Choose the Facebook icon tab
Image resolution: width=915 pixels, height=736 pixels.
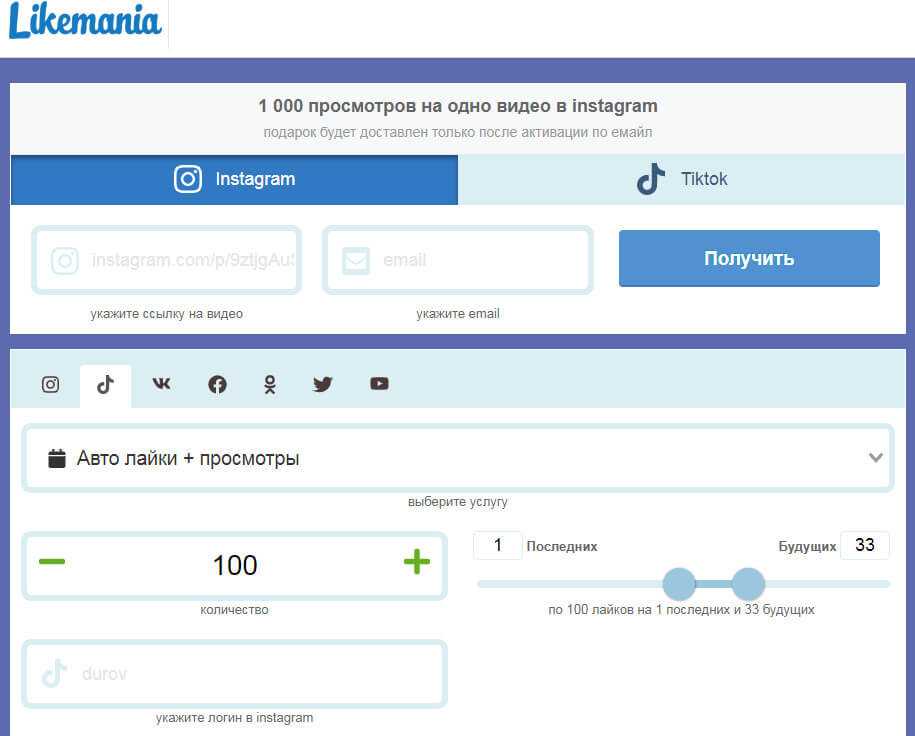217,384
